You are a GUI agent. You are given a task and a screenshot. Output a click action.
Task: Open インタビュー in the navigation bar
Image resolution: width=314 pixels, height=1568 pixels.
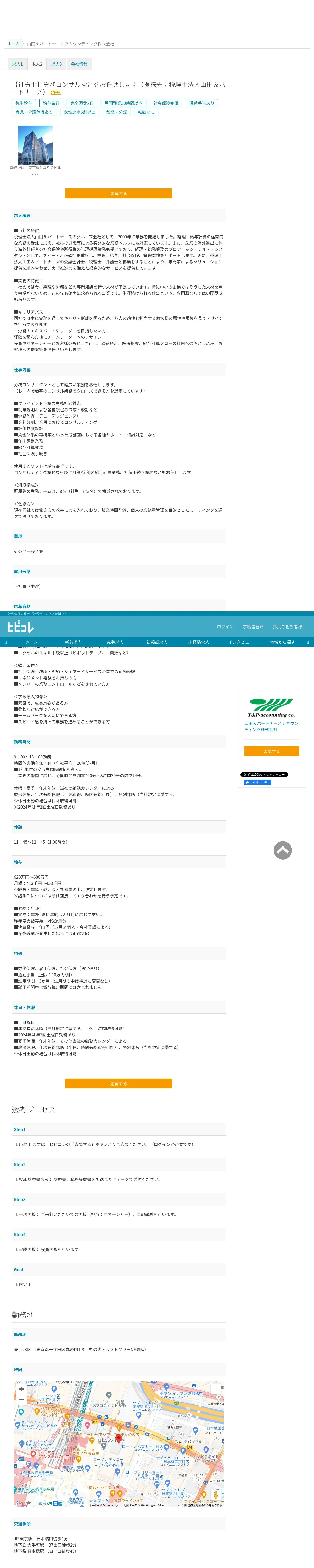(241, 642)
